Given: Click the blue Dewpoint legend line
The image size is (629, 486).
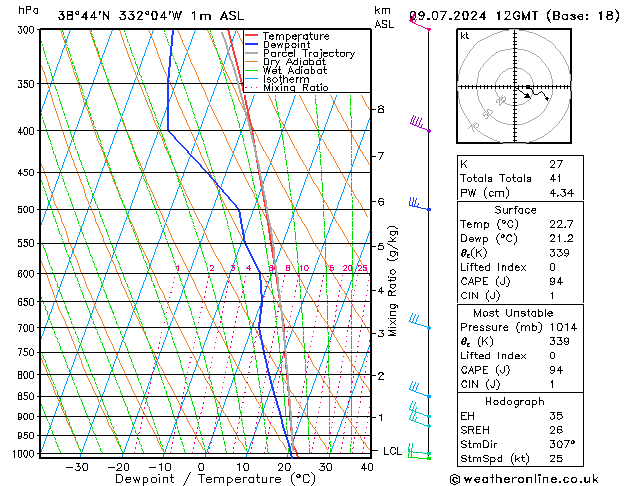Looking at the screenshot, I should 252,45.
